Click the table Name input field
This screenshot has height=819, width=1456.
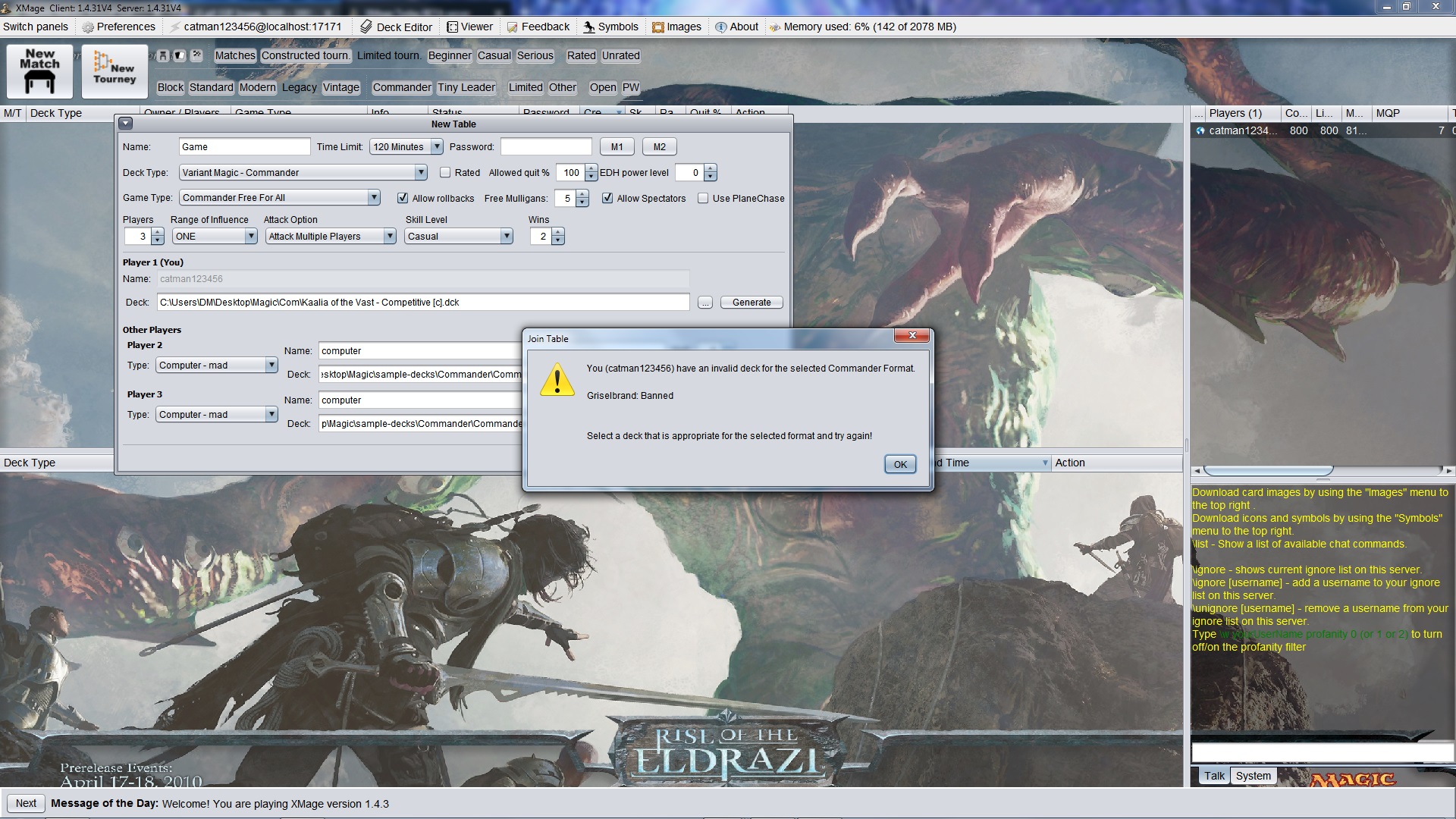point(244,147)
